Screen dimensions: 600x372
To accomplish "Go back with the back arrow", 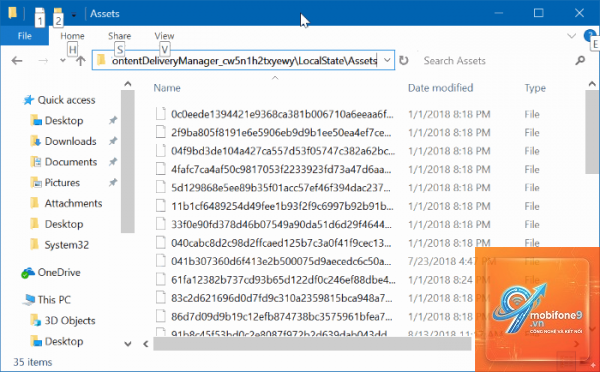I will point(17,60).
